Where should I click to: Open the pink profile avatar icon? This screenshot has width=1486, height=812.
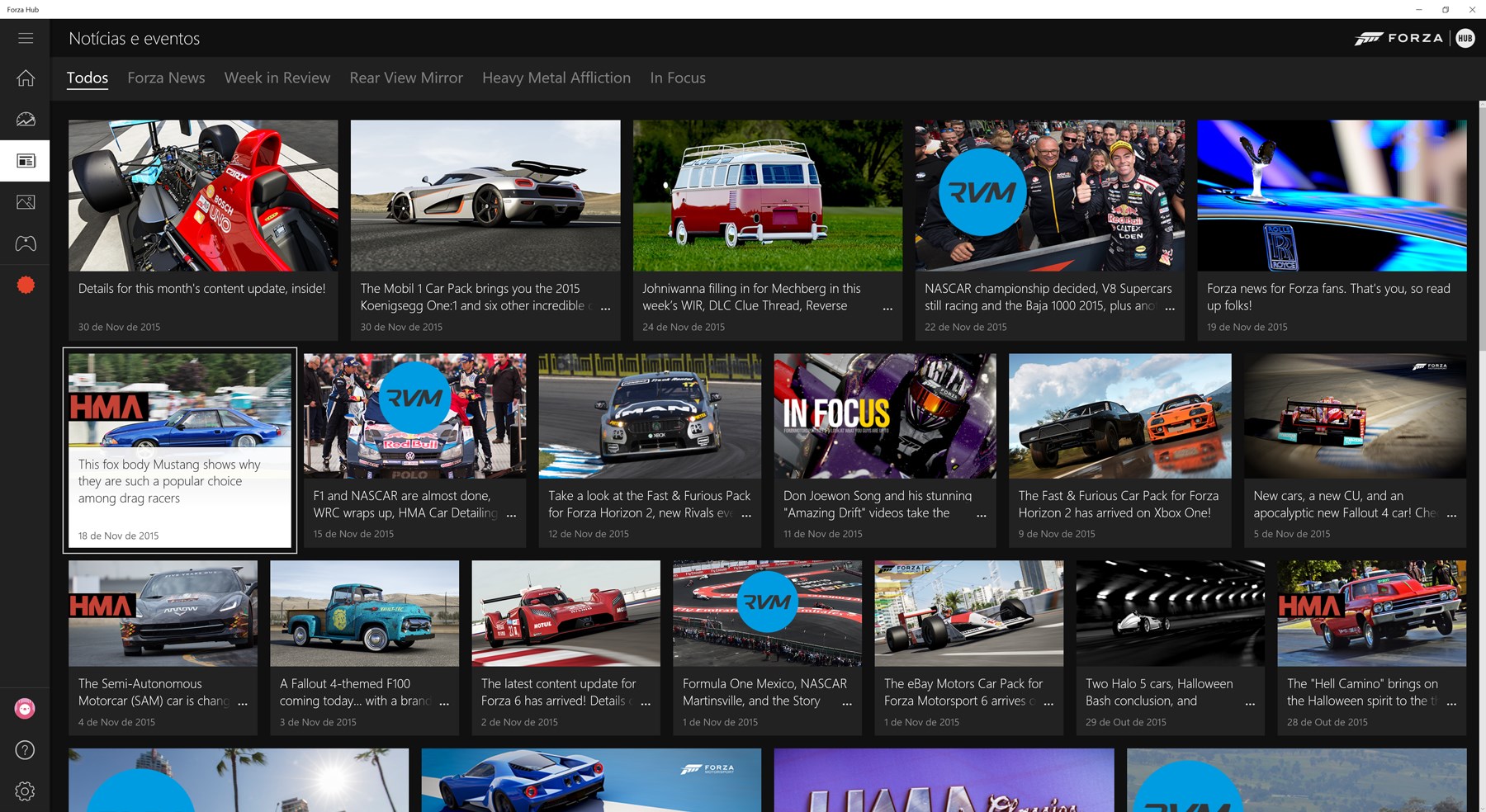25,709
